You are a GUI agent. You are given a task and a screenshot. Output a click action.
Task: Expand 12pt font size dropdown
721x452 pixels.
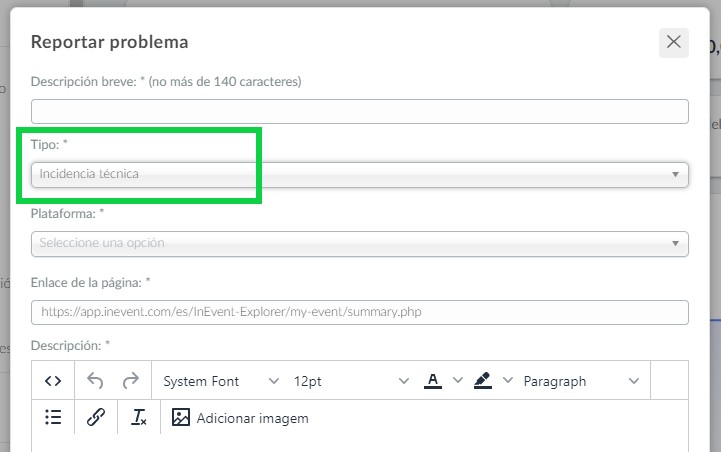(x=351, y=381)
